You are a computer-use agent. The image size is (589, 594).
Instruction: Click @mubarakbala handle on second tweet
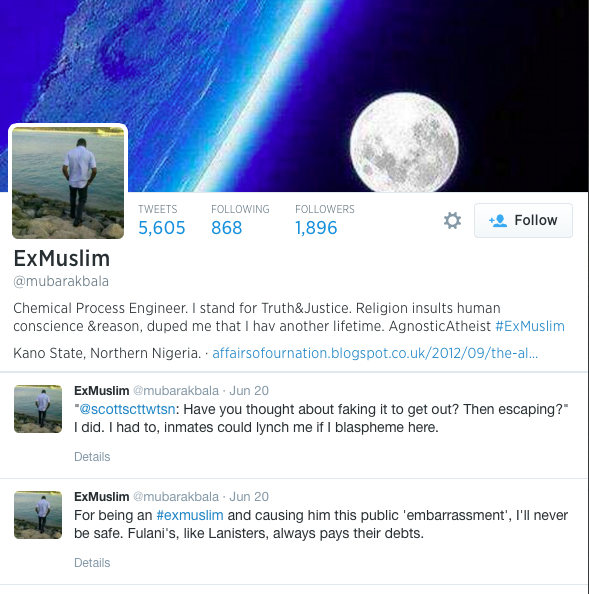(176, 497)
